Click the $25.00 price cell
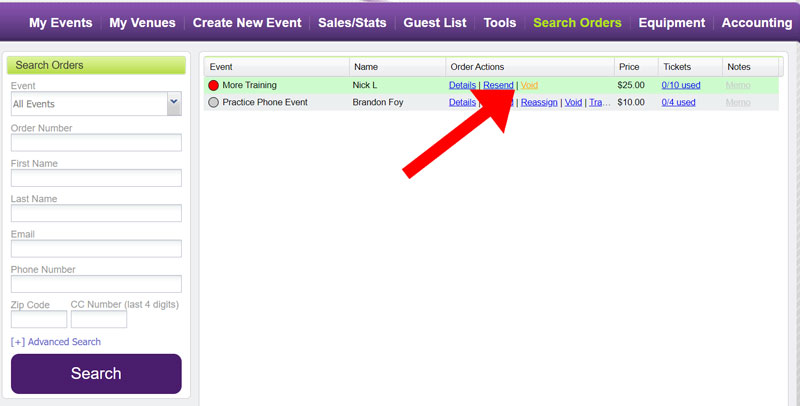800x406 pixels. coord(631,85)
